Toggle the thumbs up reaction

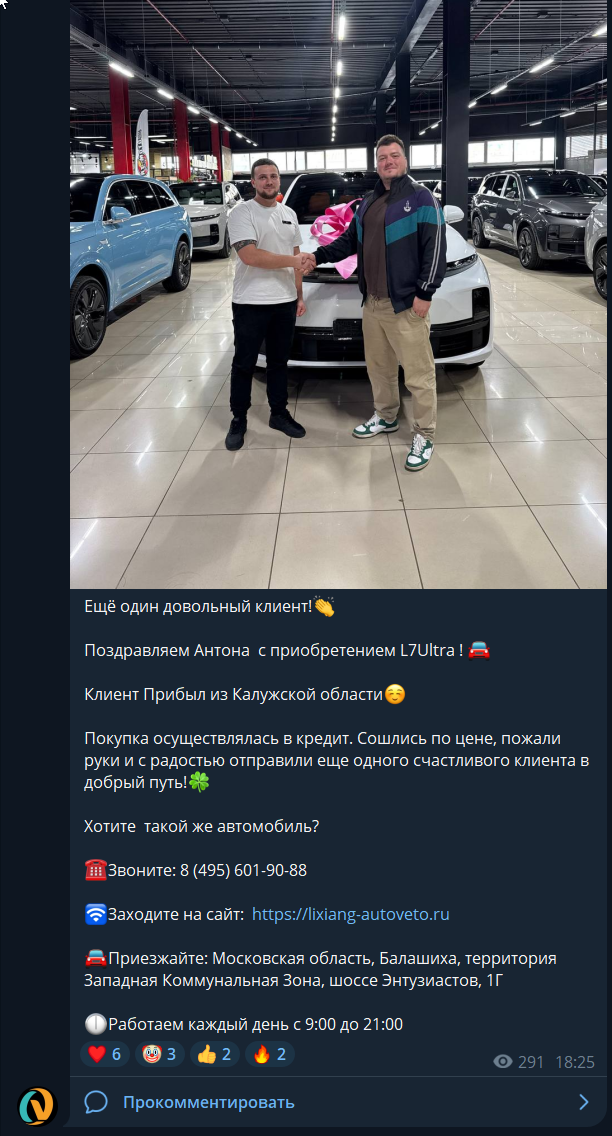pos(215,1054)
